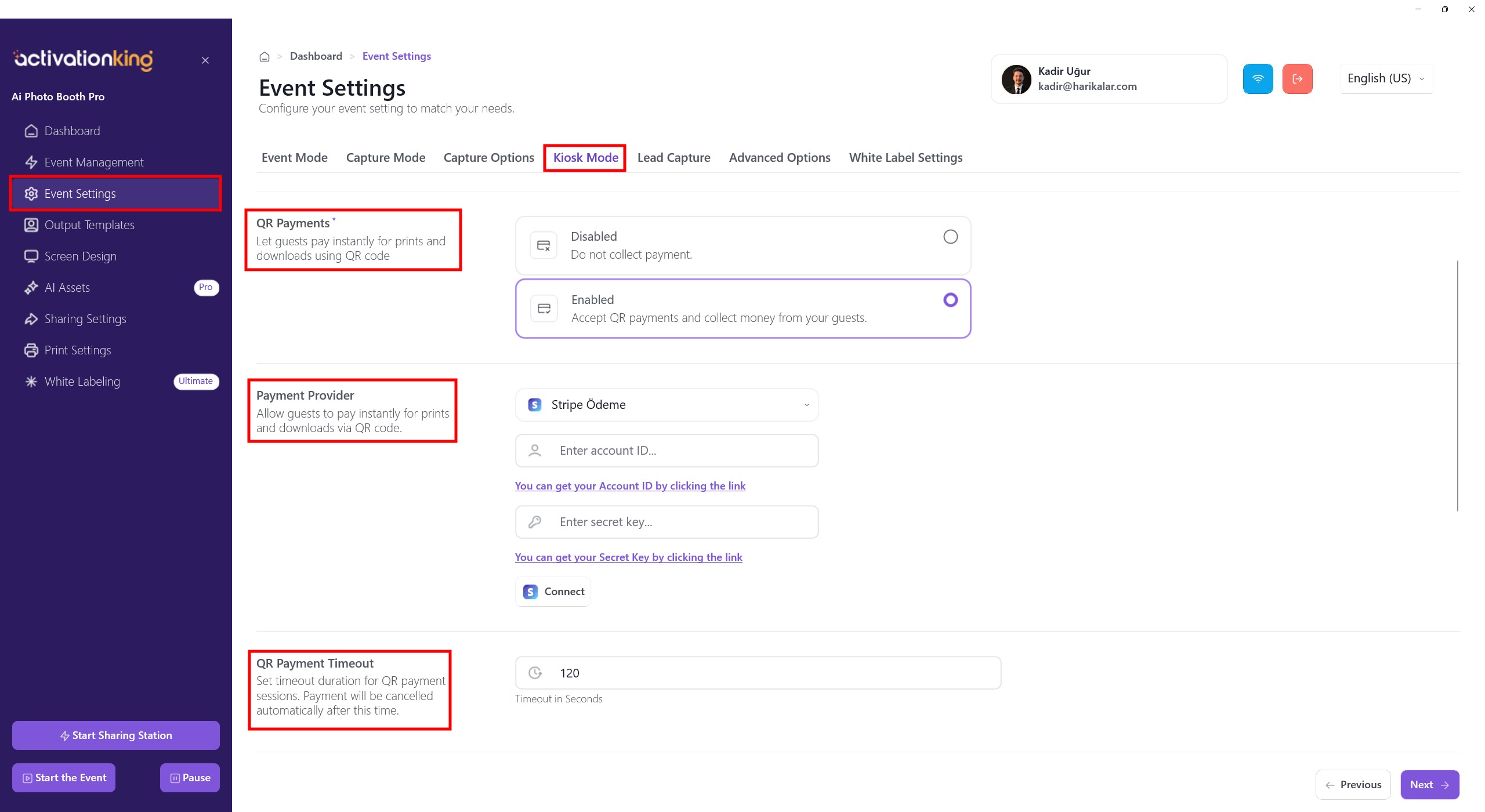The image size is (1485, 812).
Task: Click the red logout icon button
Action: pyautogui.click(x=1297, y=79)
